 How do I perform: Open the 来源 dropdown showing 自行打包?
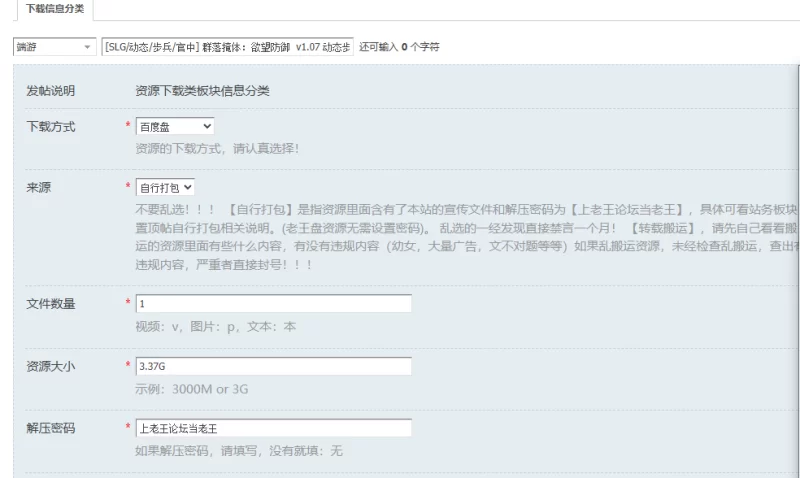tap(165, 188)
